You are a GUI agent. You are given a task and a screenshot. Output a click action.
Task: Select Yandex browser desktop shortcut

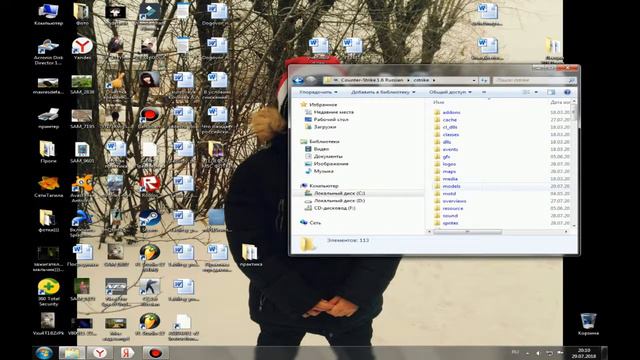pyautogui.click(x=82, y=49)
